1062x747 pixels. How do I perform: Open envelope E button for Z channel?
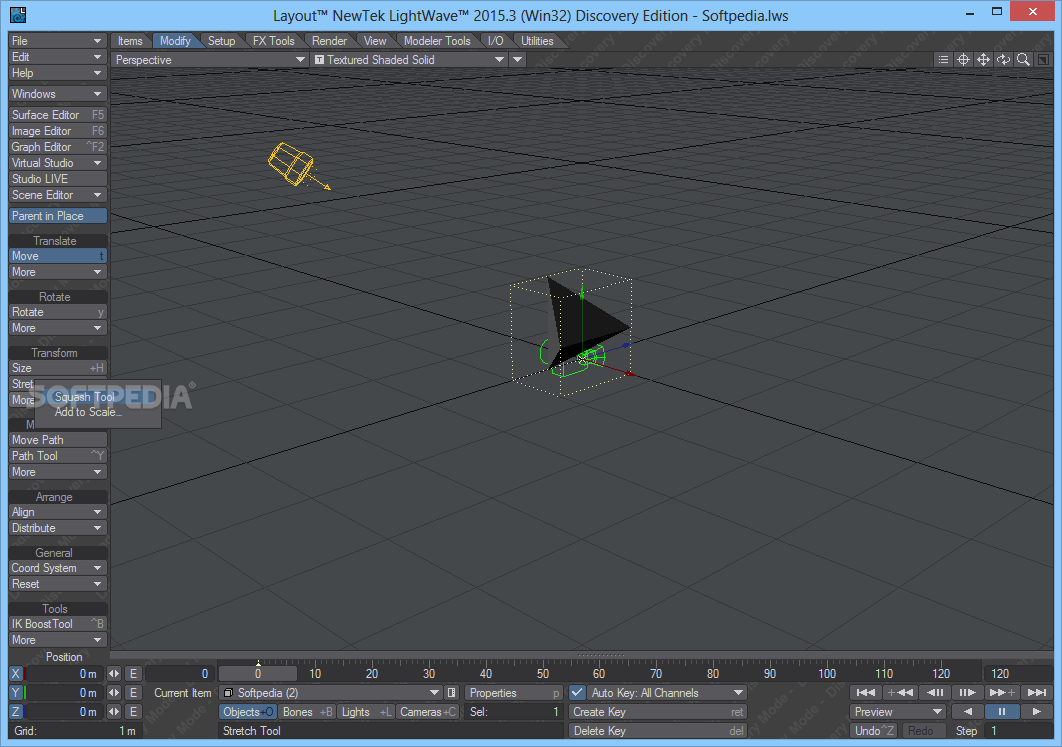pos(133,712)
